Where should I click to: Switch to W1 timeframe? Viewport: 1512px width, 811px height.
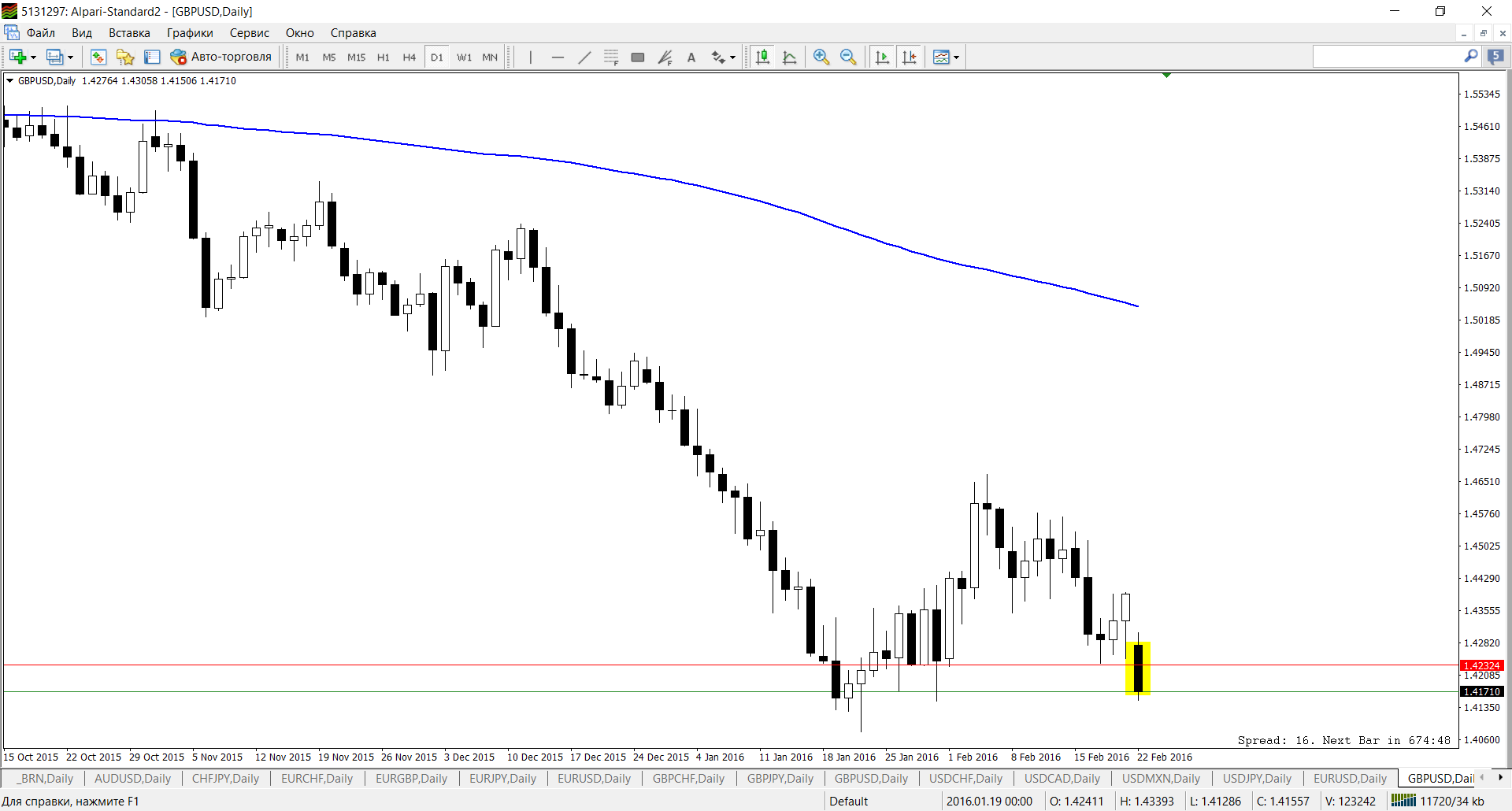[465, 57]
